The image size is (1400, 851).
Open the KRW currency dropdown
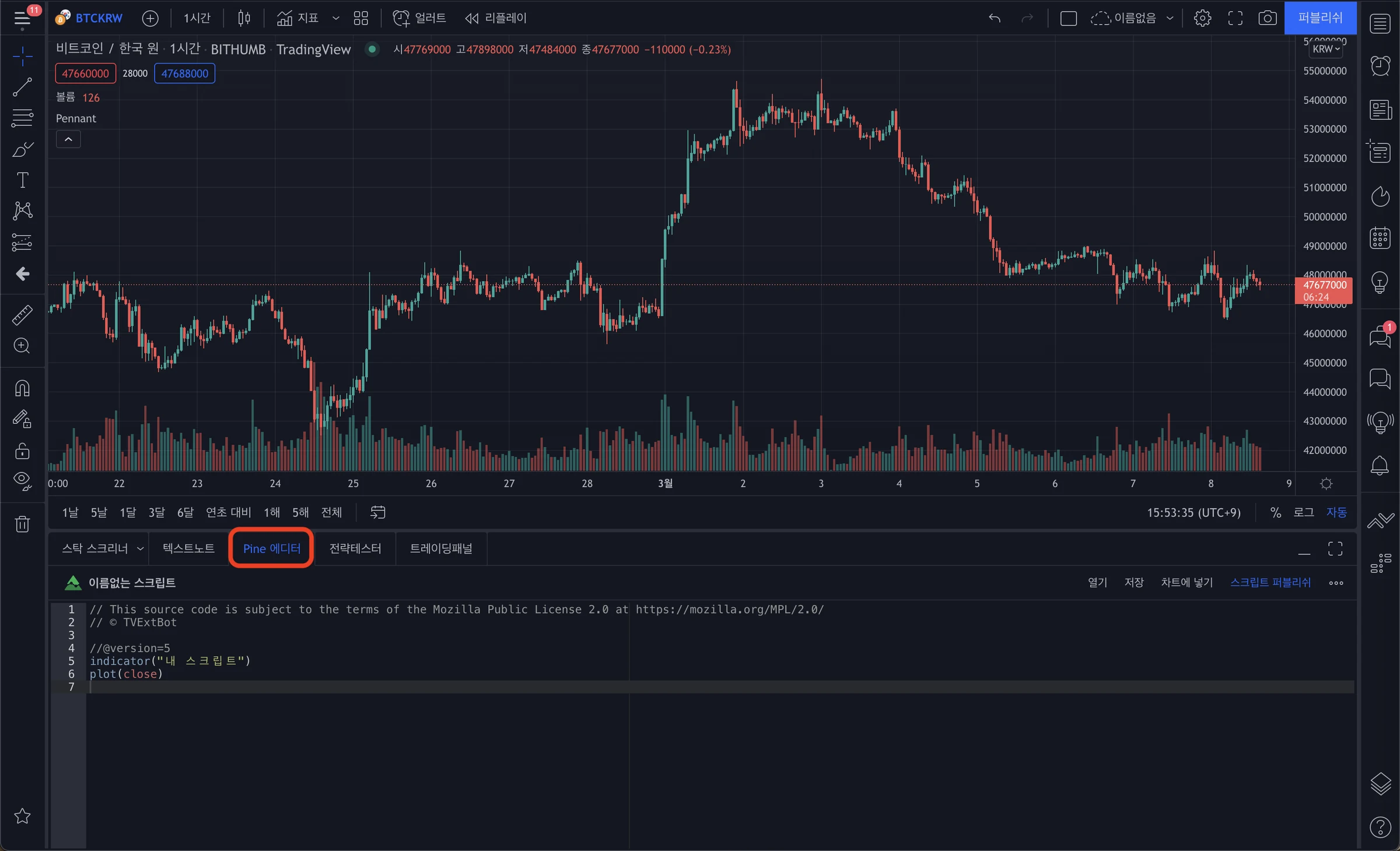[1326, 49]
